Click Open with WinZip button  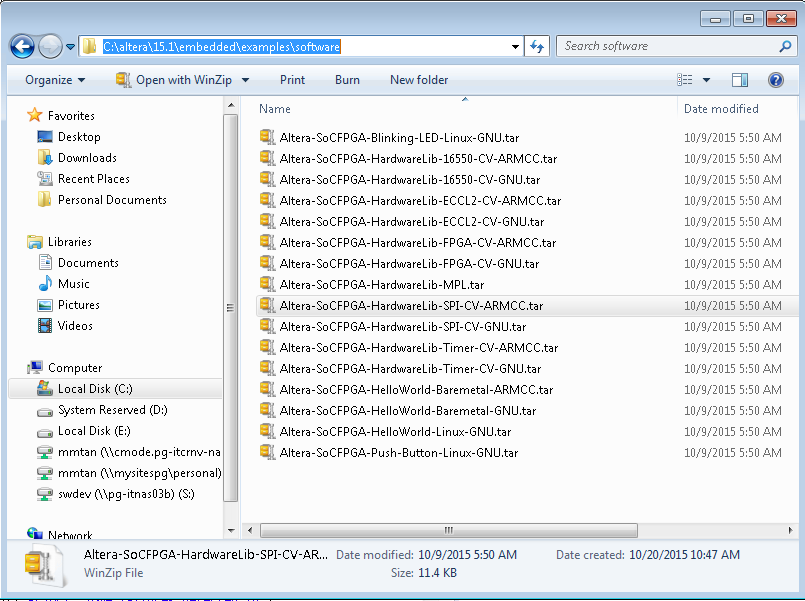(174, 80)
